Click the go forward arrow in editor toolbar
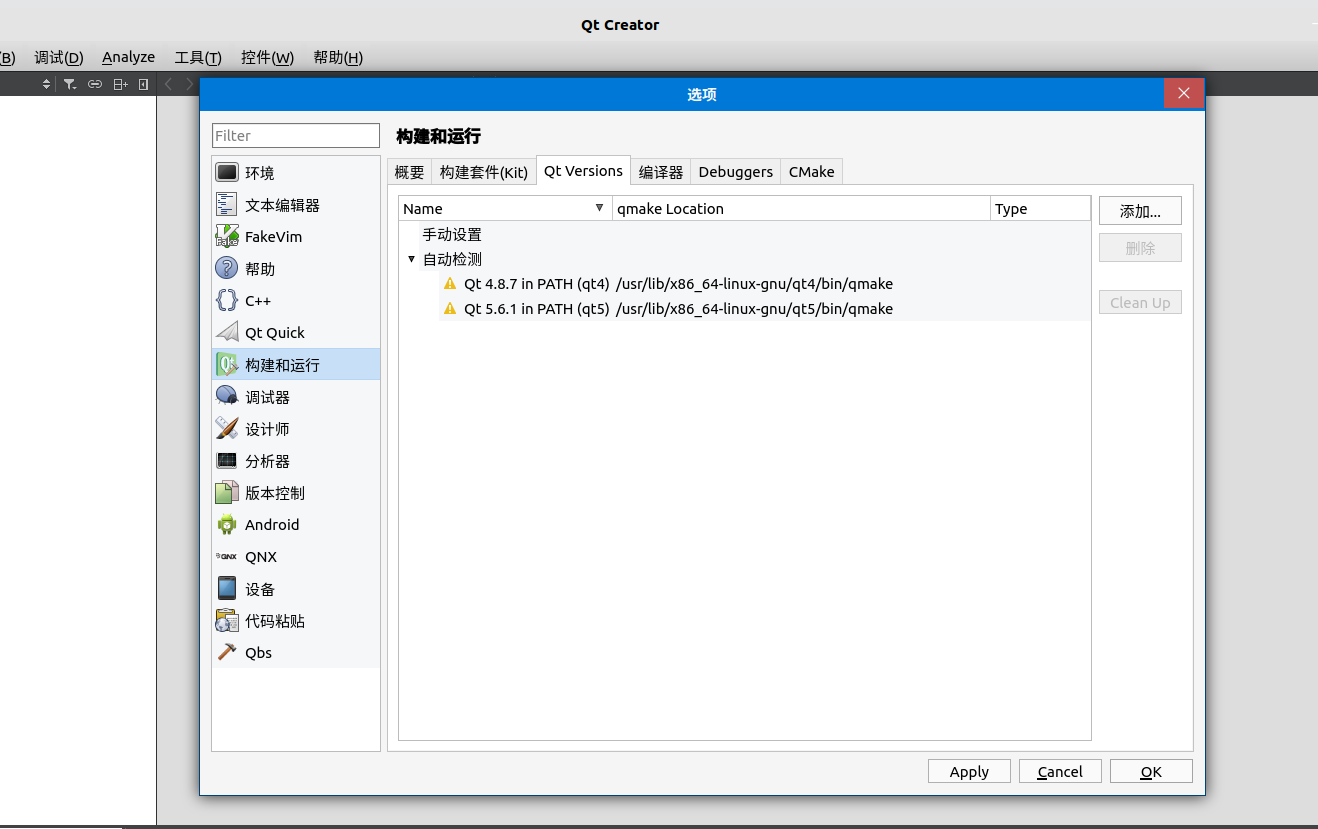Screen dimensions: 1318x829 pyautogui.click(x=189, y=85)
